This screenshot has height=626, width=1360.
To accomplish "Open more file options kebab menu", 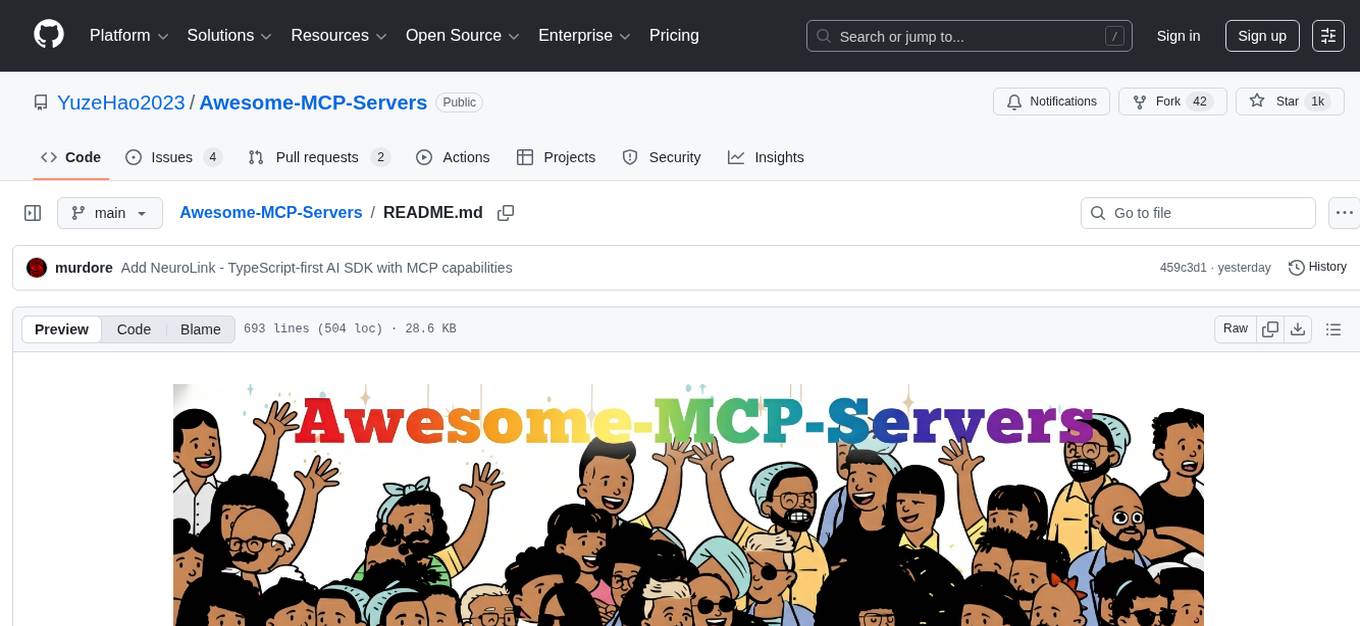I will tap(1344, 212).
